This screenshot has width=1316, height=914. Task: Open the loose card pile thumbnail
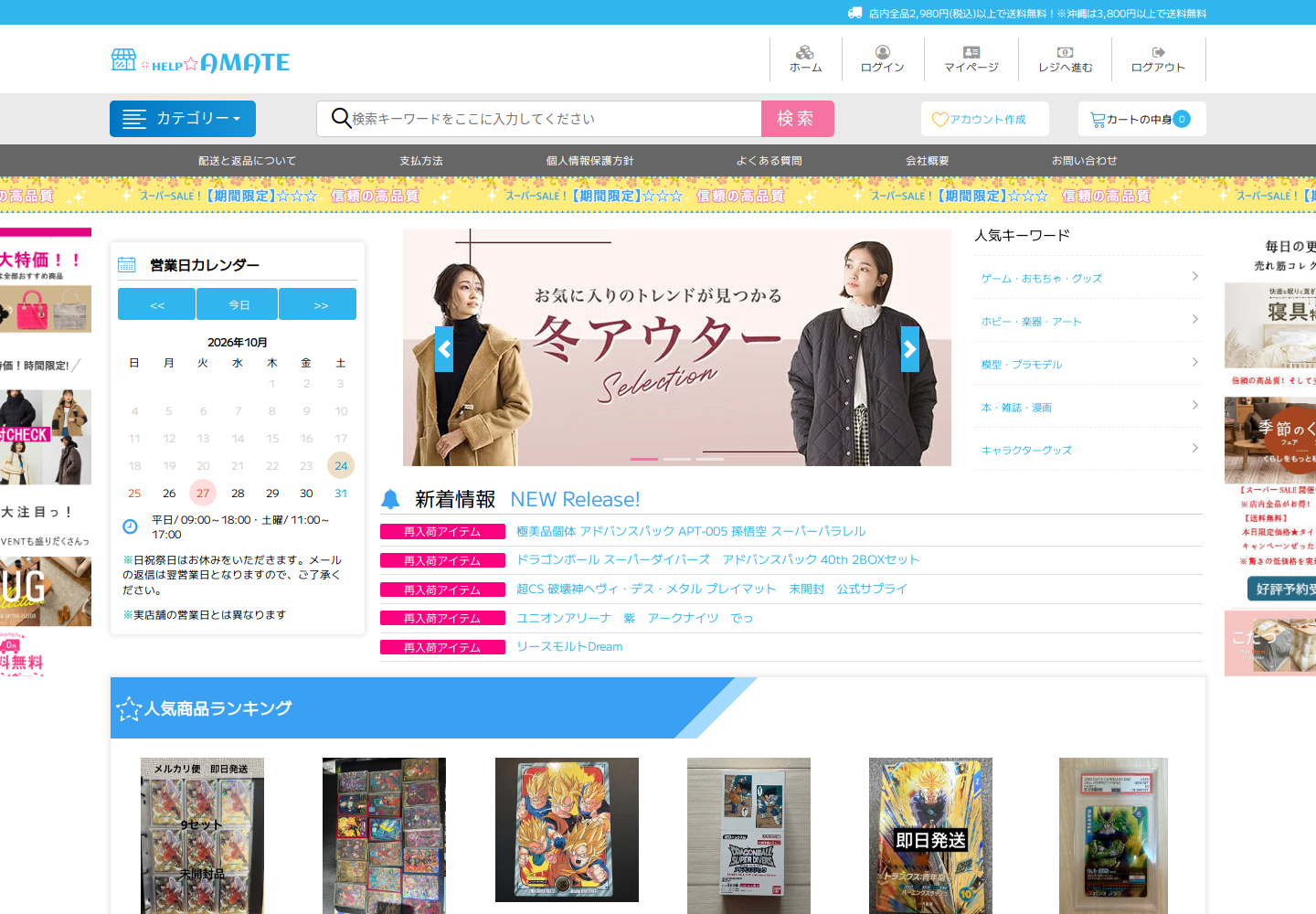(x=384, y=835)
